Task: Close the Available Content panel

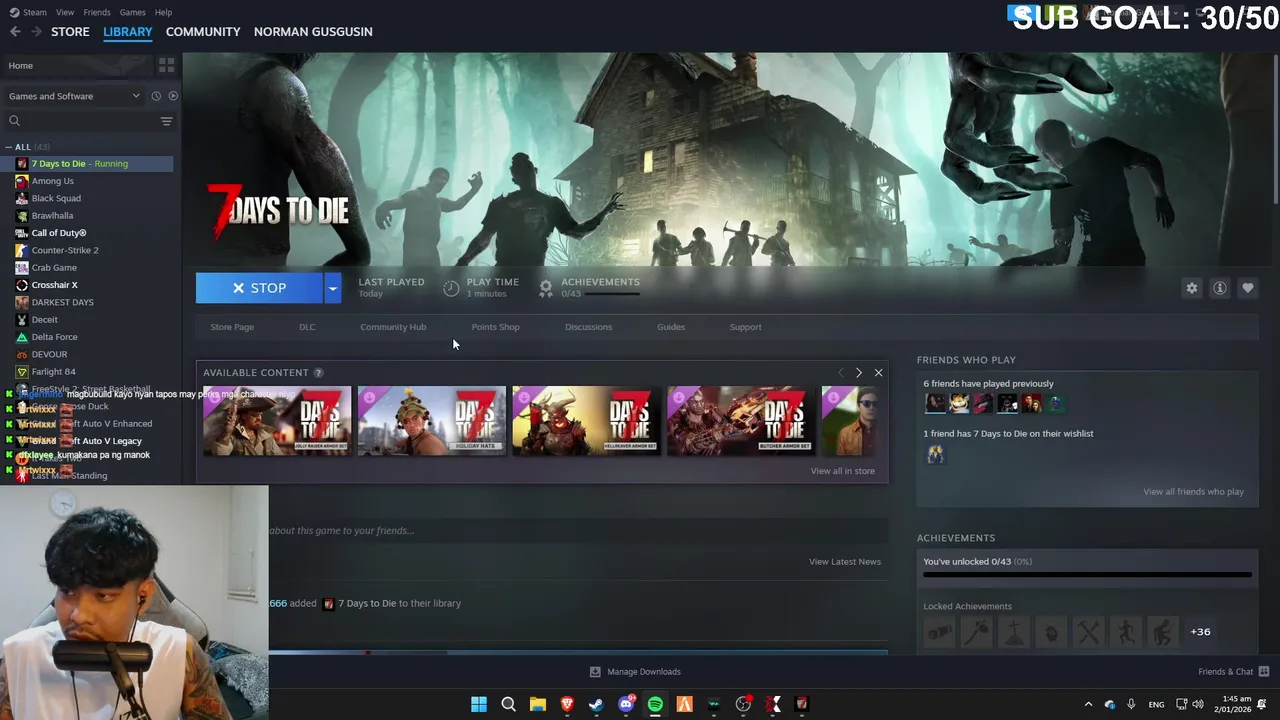Action: tap(878, 373)
